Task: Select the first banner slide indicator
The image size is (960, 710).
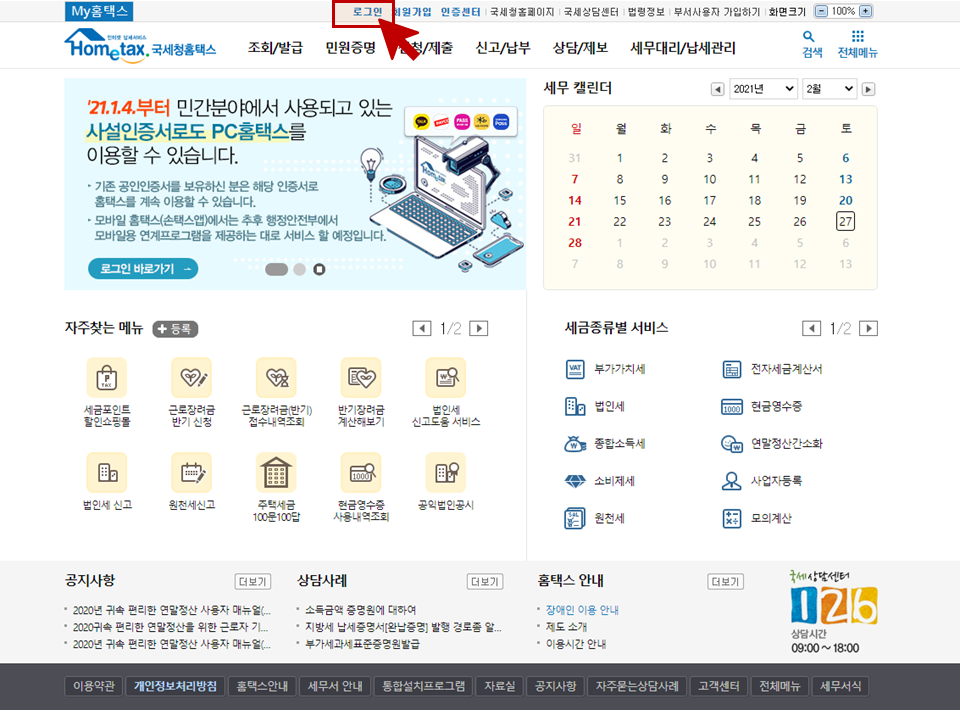Action: (x=276, y=269)
